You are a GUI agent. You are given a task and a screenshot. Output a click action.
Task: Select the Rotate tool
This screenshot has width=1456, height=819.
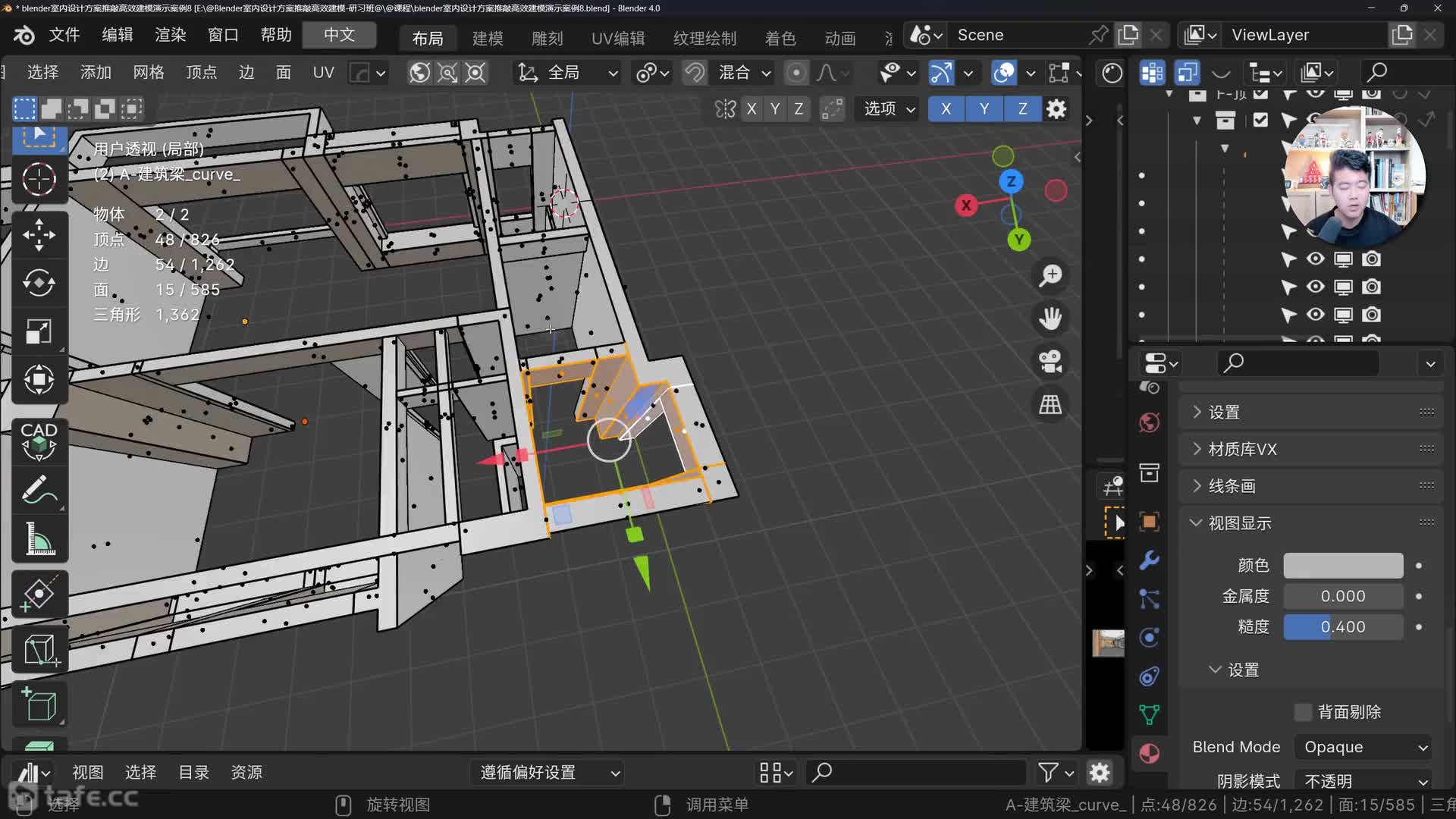coord(39,283)
